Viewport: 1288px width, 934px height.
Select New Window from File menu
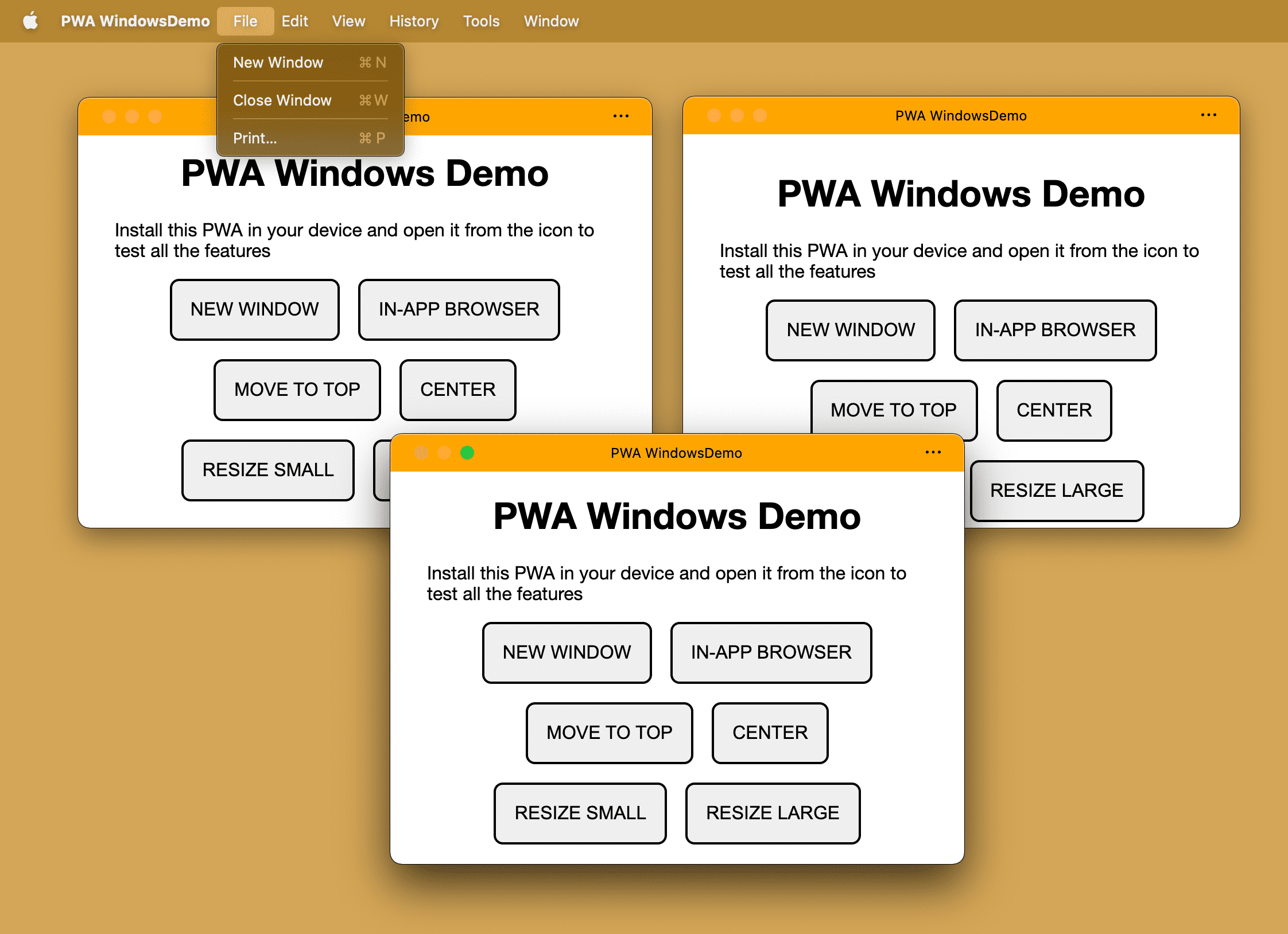coord(279,62)
